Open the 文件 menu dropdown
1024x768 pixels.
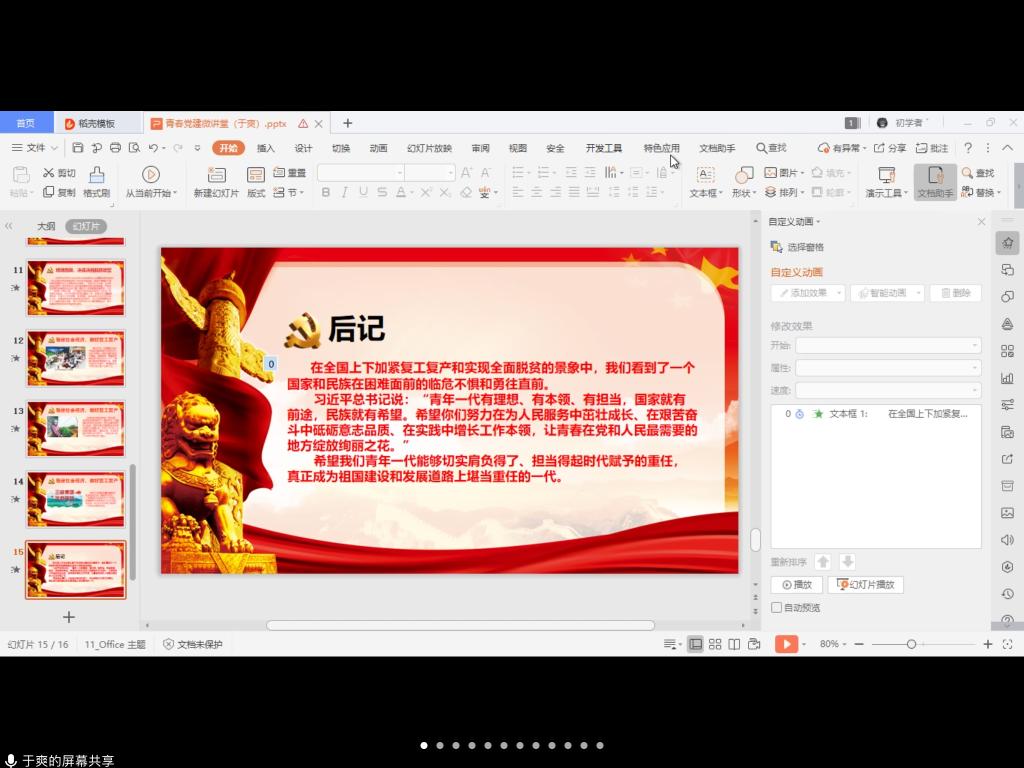point(35,148)
